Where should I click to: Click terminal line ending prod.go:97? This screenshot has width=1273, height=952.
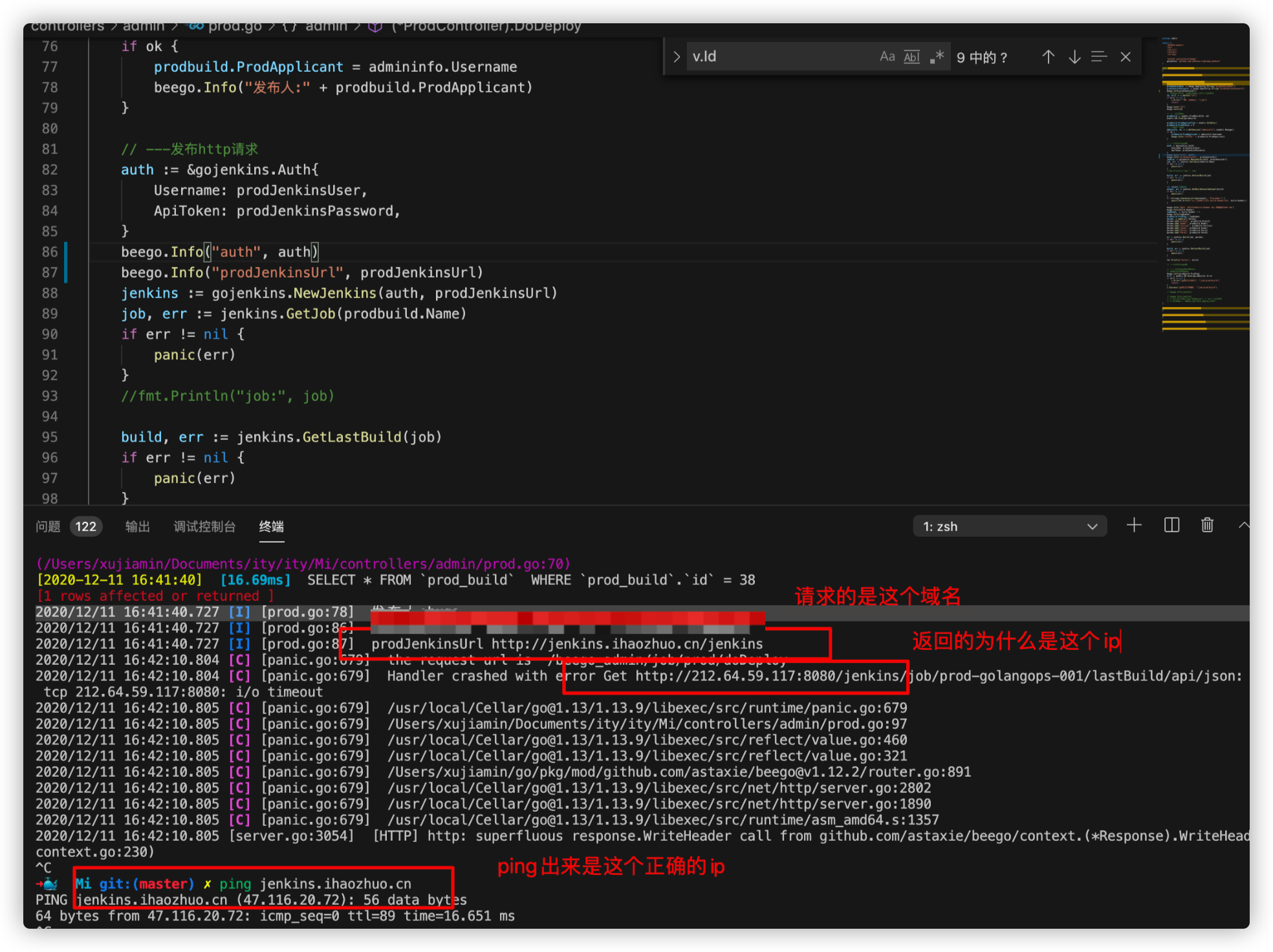tap(472, 724)
